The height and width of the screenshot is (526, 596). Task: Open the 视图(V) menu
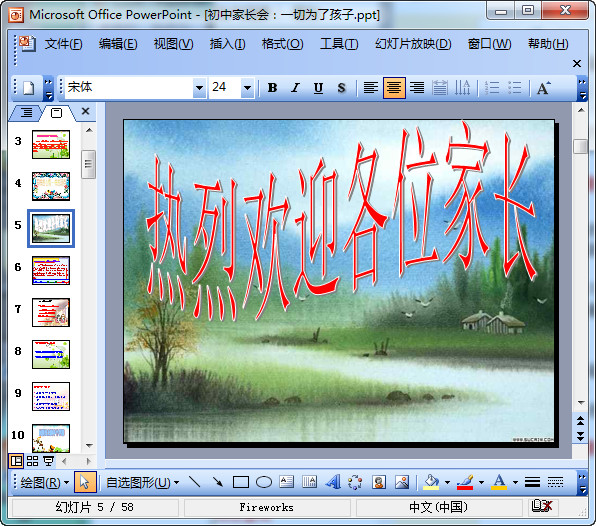click(173, 44)
